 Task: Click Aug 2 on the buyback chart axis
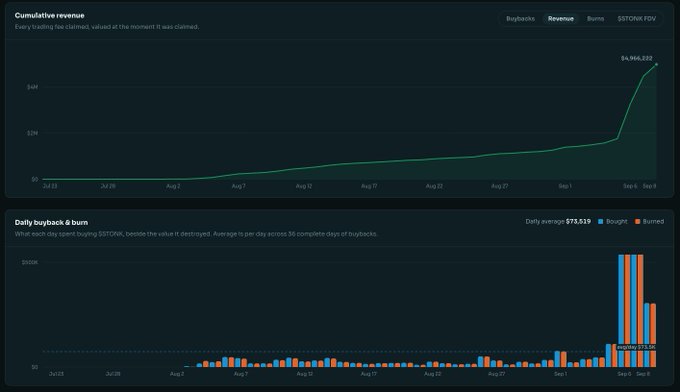(177, 374)
